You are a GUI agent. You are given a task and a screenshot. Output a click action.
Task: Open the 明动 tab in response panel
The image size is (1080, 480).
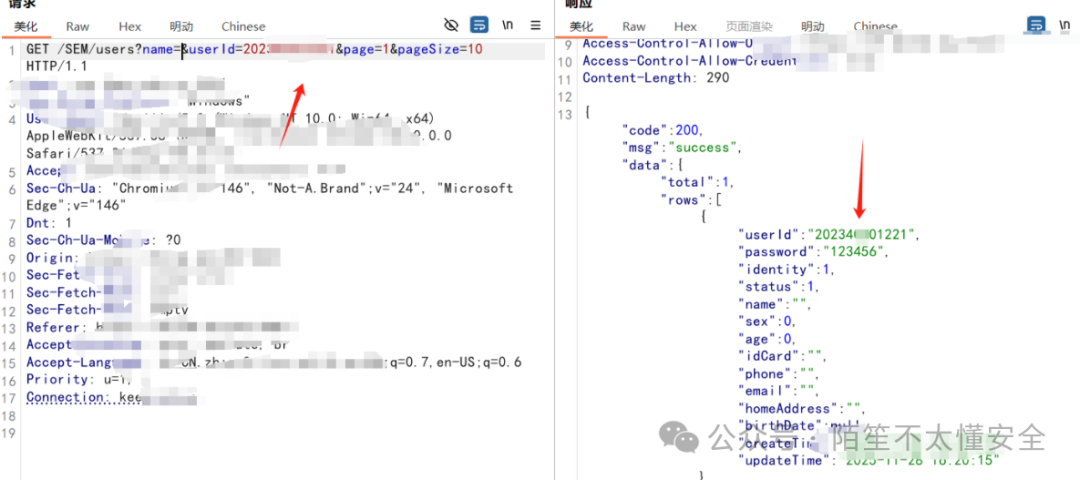(813, 27)
